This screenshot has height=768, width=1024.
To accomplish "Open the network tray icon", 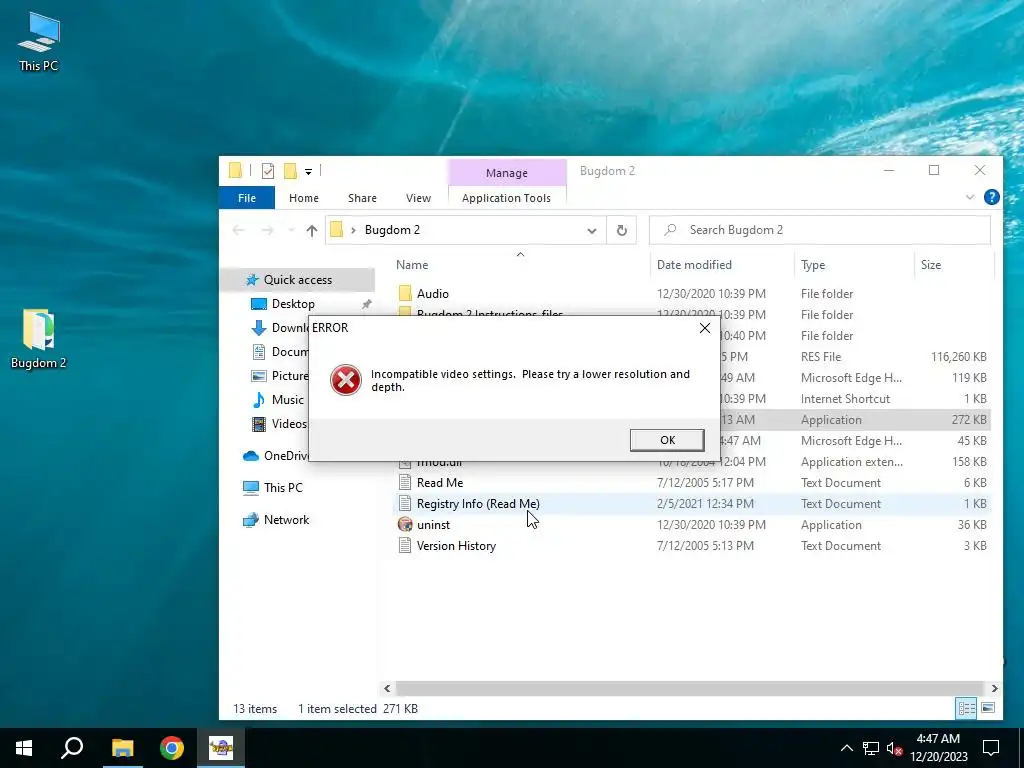I will (x=871, y=748).
